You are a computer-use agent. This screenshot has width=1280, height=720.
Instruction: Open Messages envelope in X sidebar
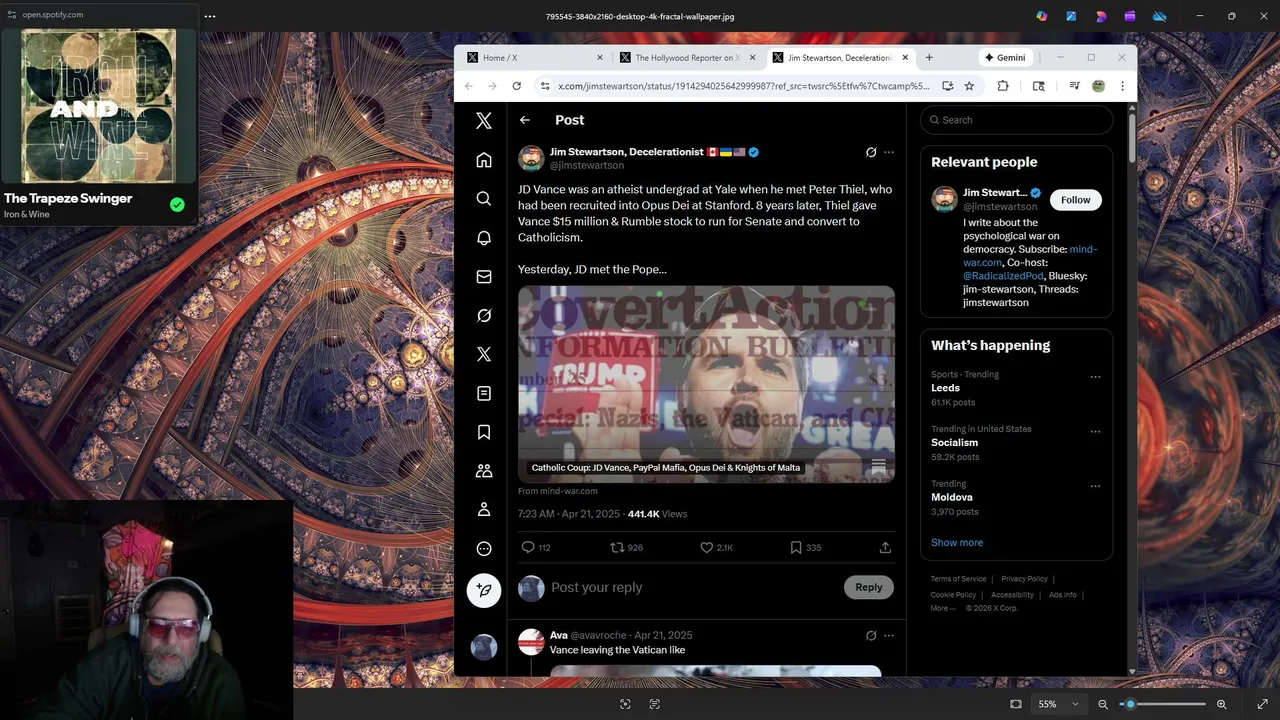(x=484, y=277)
